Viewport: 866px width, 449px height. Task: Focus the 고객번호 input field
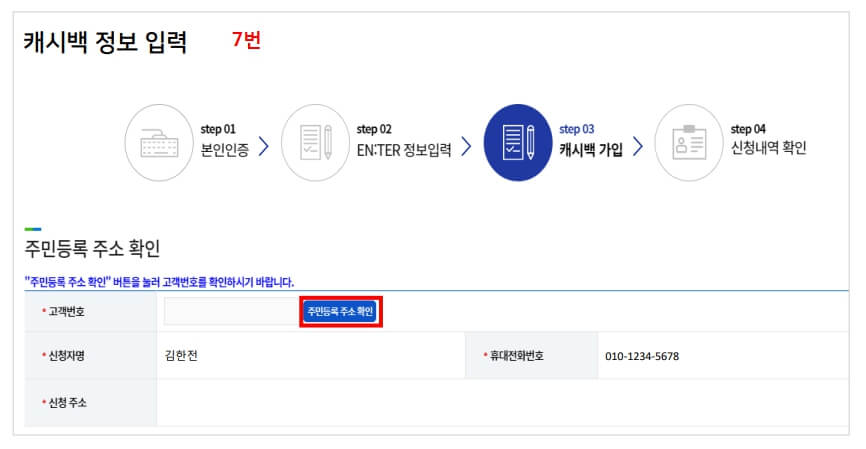[x=233, y=311]
